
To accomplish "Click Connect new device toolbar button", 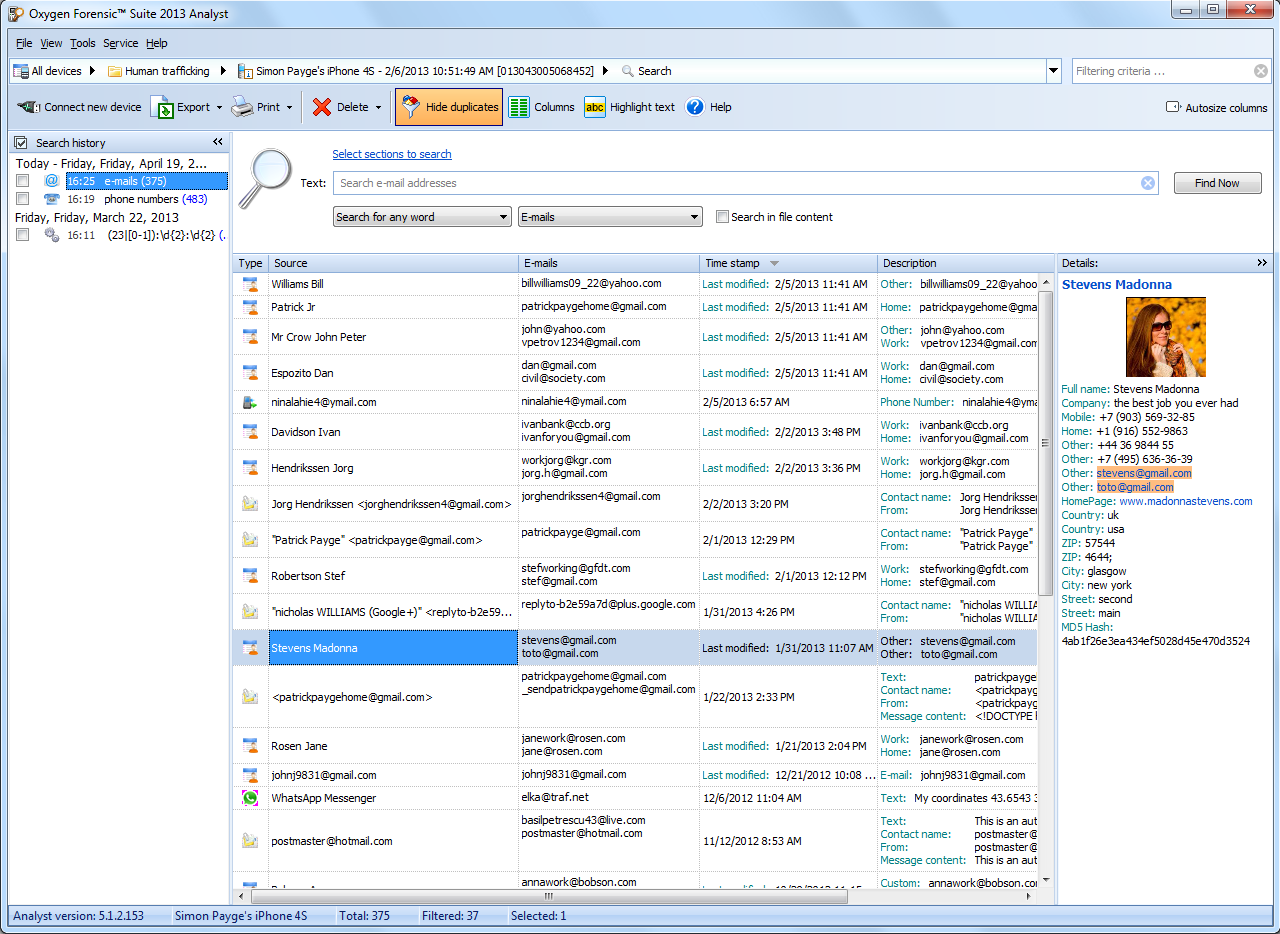I will pos(80,107).
